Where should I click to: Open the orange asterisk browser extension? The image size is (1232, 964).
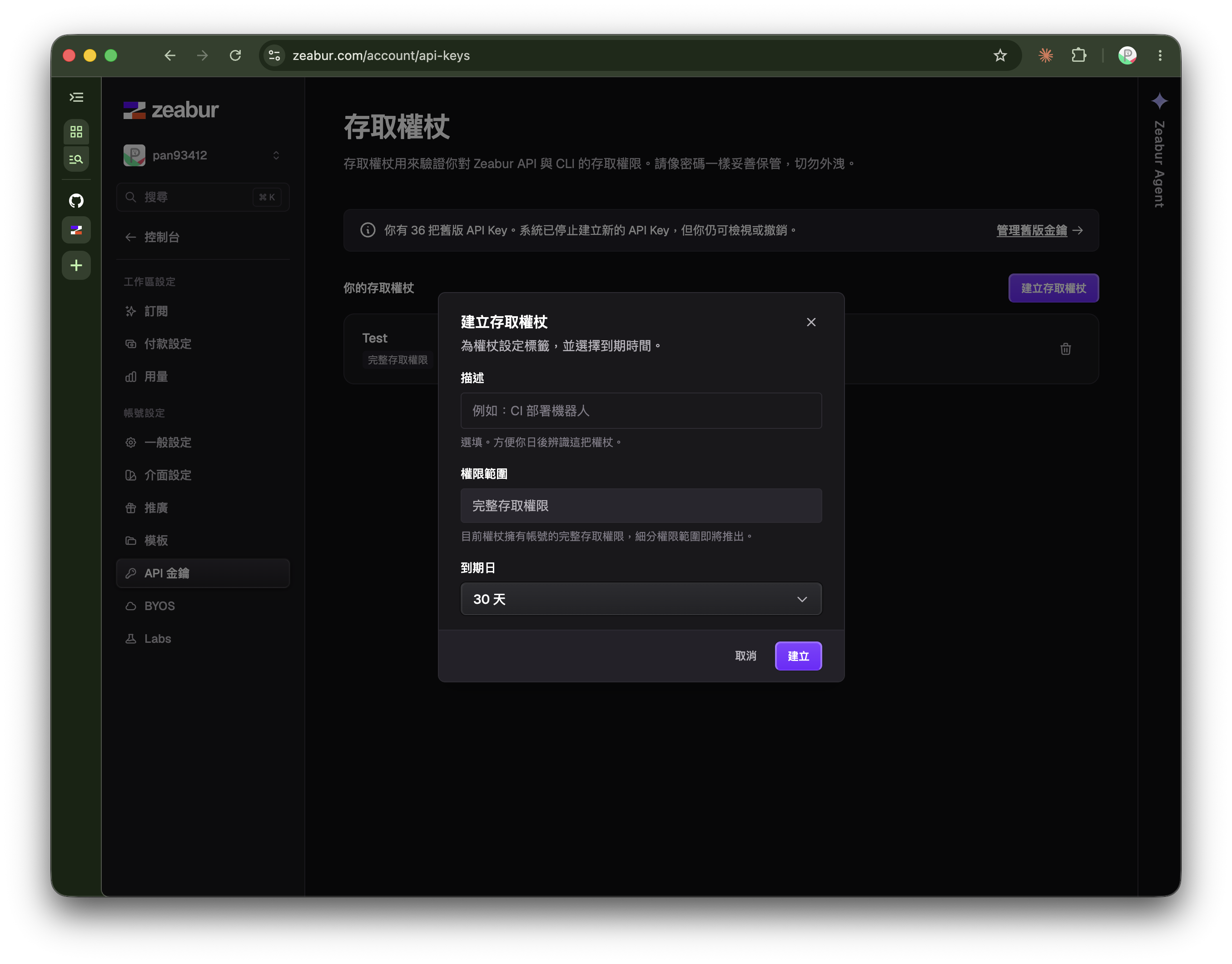coord(1046,55)
